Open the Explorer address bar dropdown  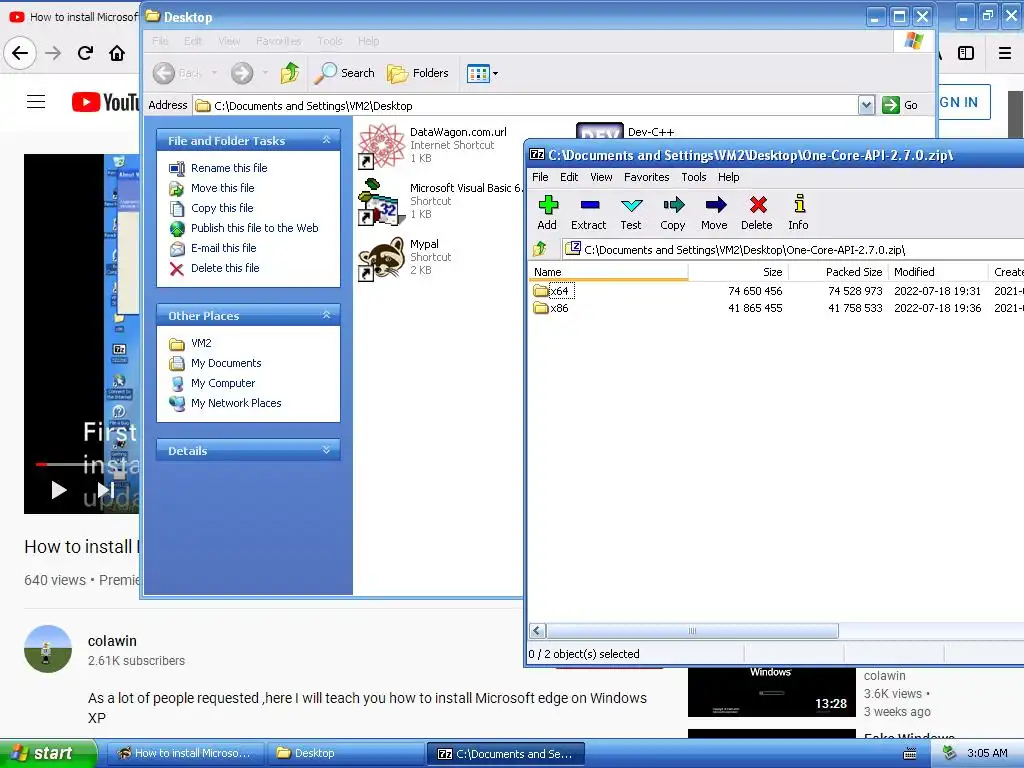click(x=866, y=105)
